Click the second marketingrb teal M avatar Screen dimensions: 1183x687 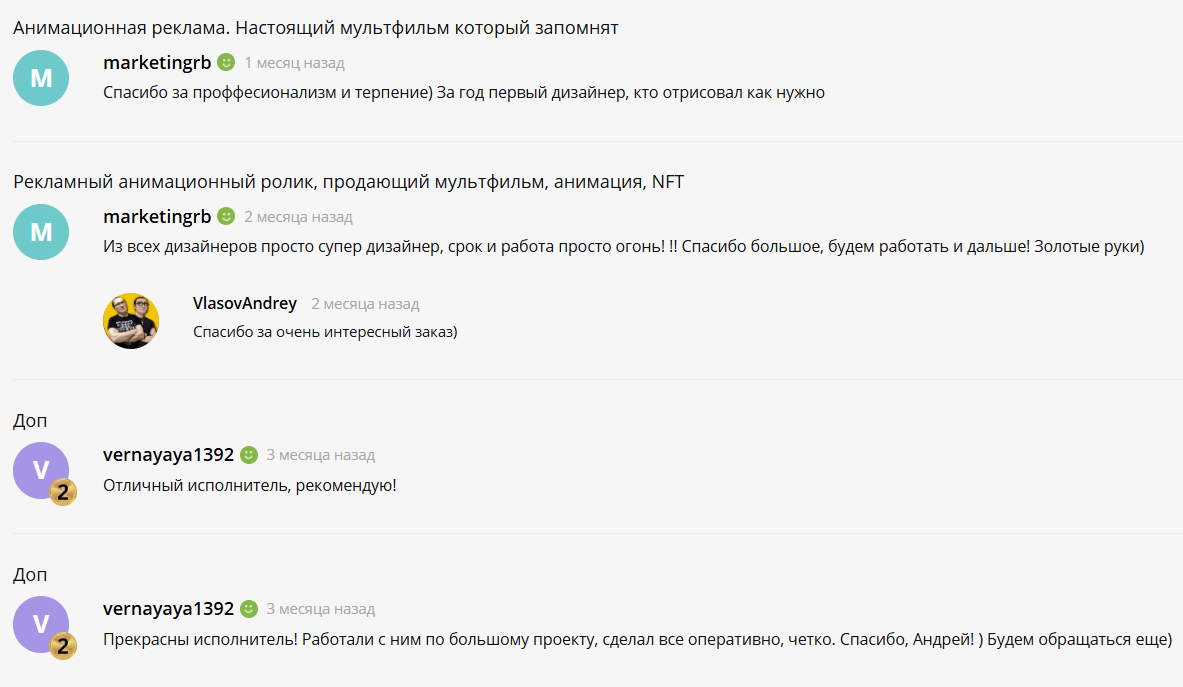[x=41, y=232]
